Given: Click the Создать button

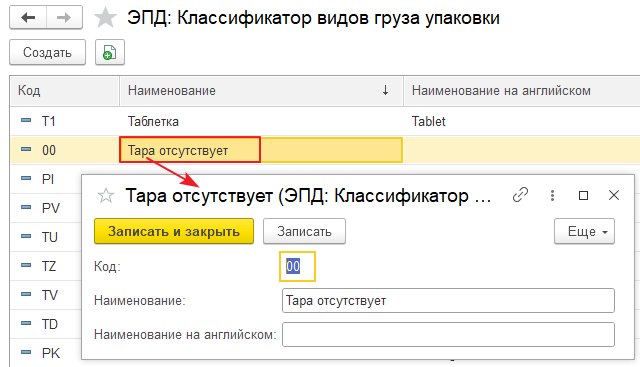Looking at the screenshot, I should tap(47, 52).
